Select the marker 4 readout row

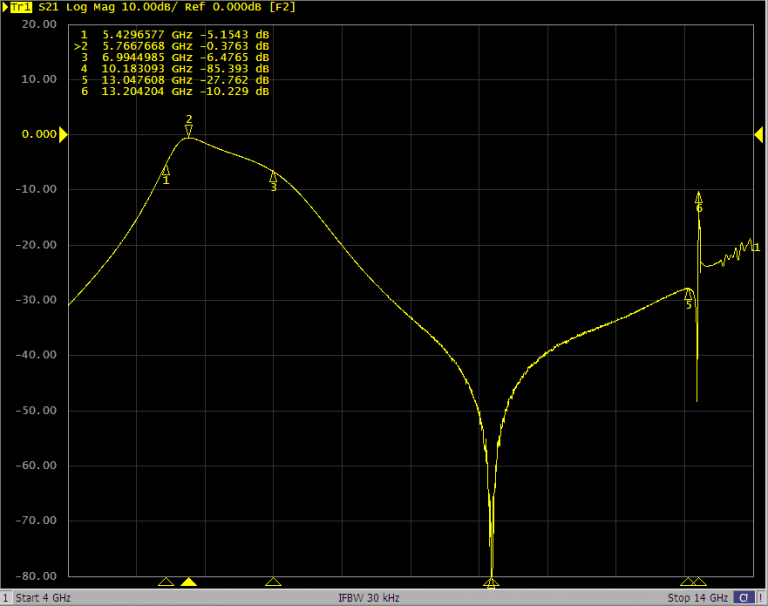coord(175,69)
